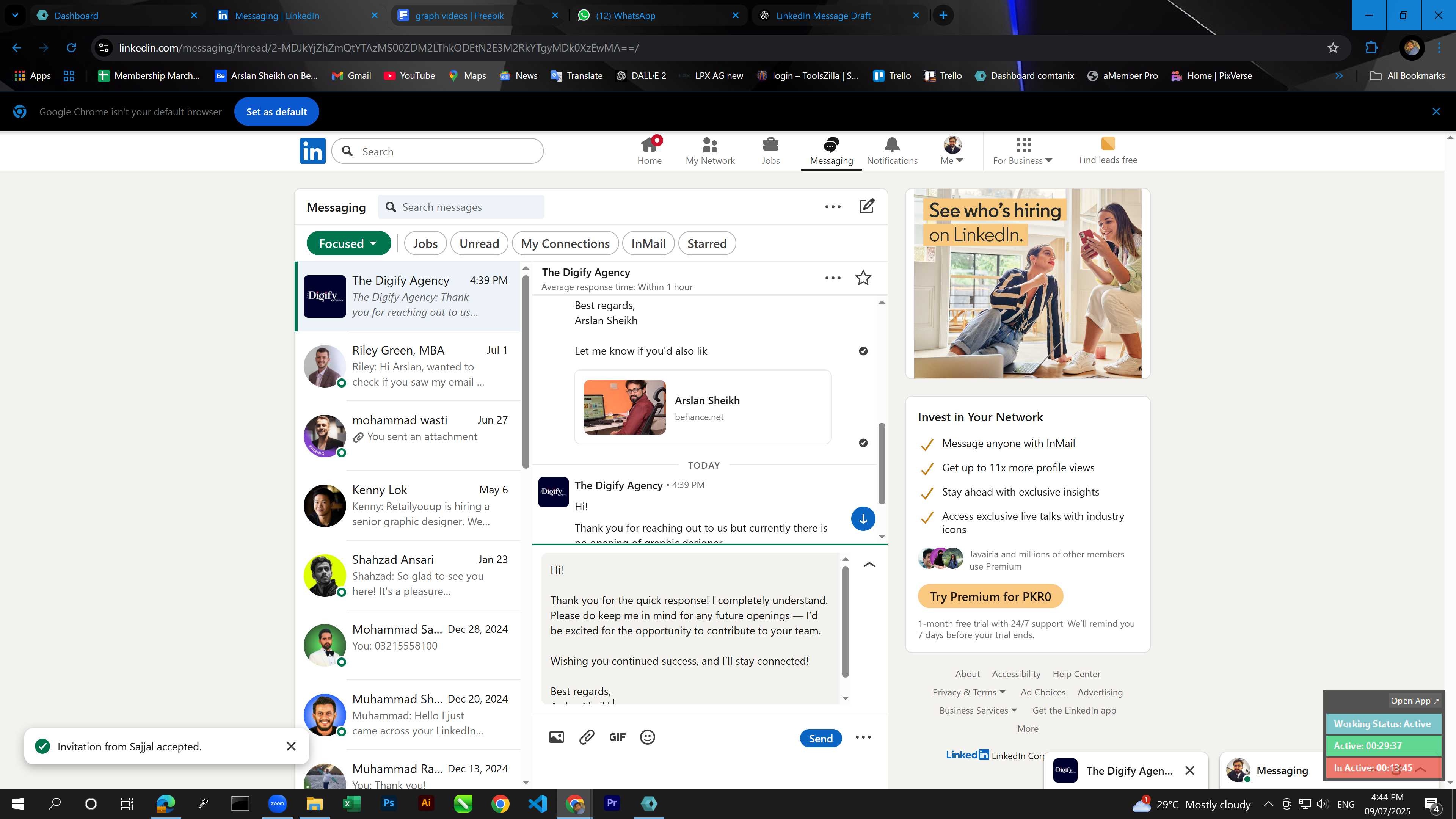The image size is (1456, 819).
Task: Open Premiere Pro from the taskbar
Action: pos(612,803)
